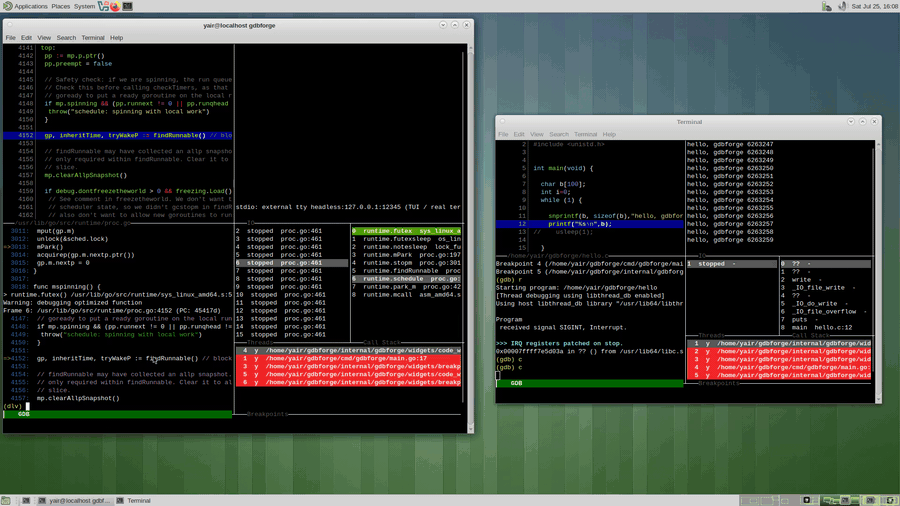Click the small terminal icon left of the 'yair@localhost gdbf...' taskbar button
This screenshot has width=900, height=506.
point(26,500)
